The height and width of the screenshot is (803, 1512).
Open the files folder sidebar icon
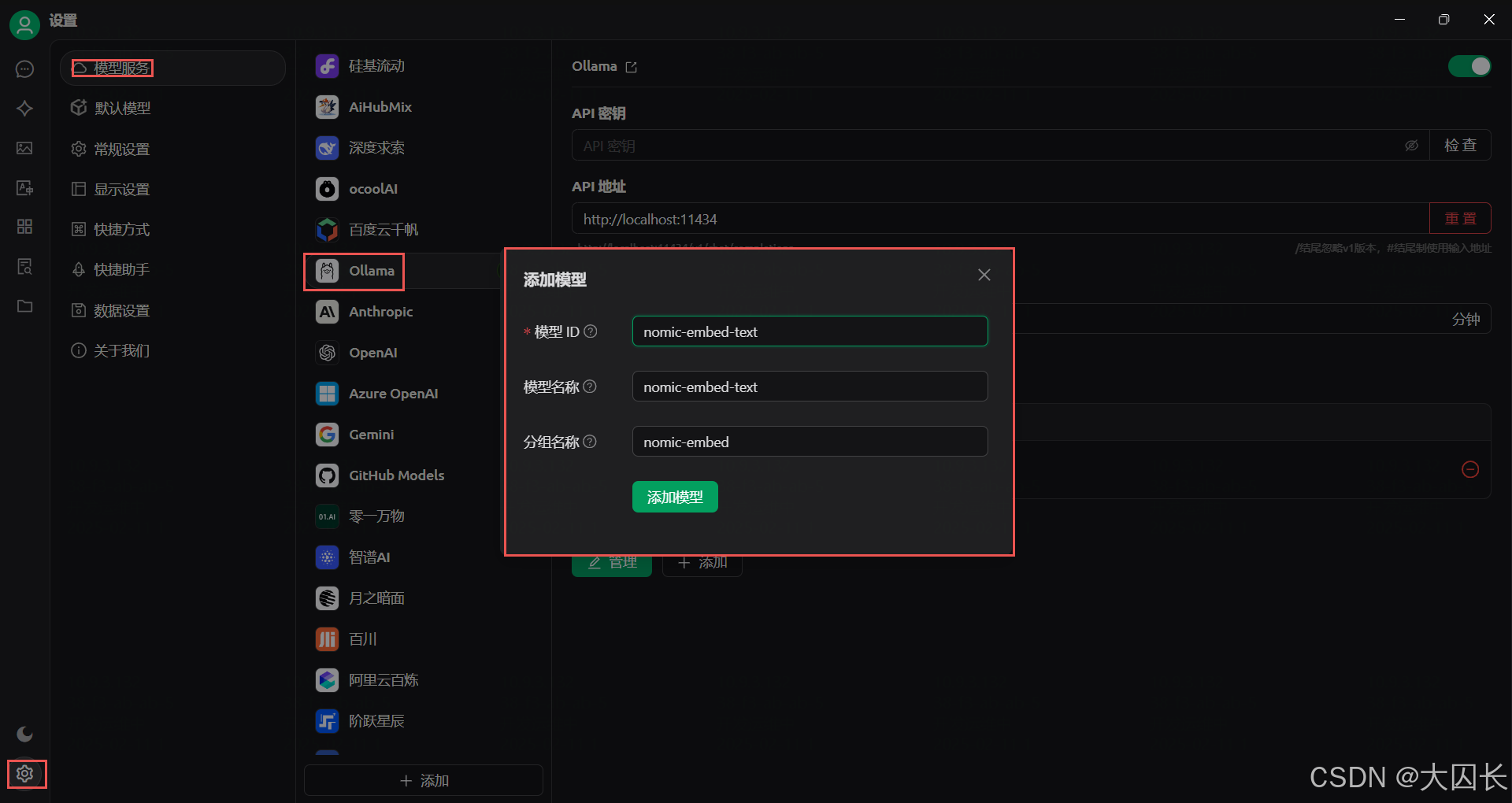point(24,305)
